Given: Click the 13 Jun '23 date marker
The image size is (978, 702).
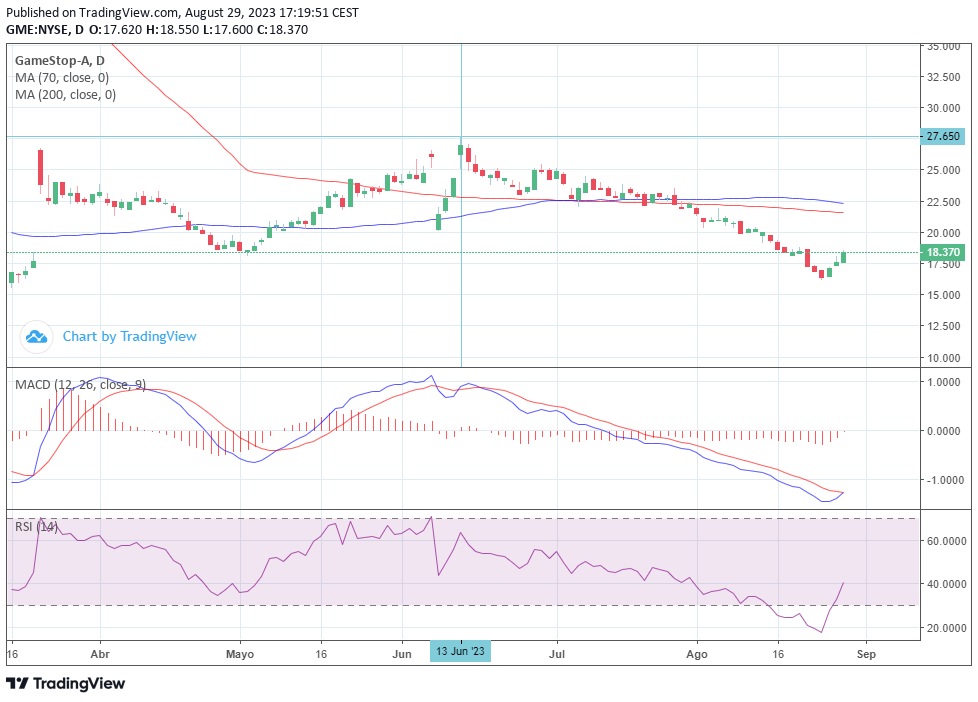Looking at the screenshot, I should click(460, 651).
